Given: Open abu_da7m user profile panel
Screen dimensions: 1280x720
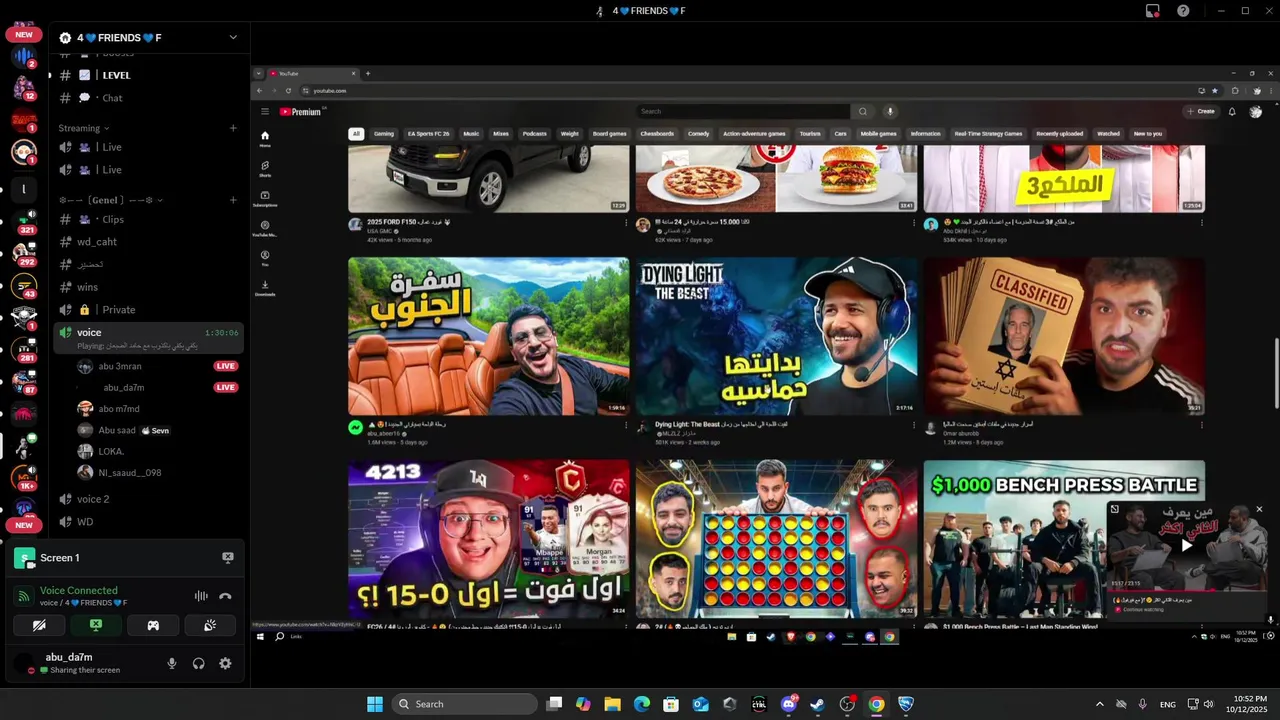Looking at the screenshot, I should click(x=82, y=663).
